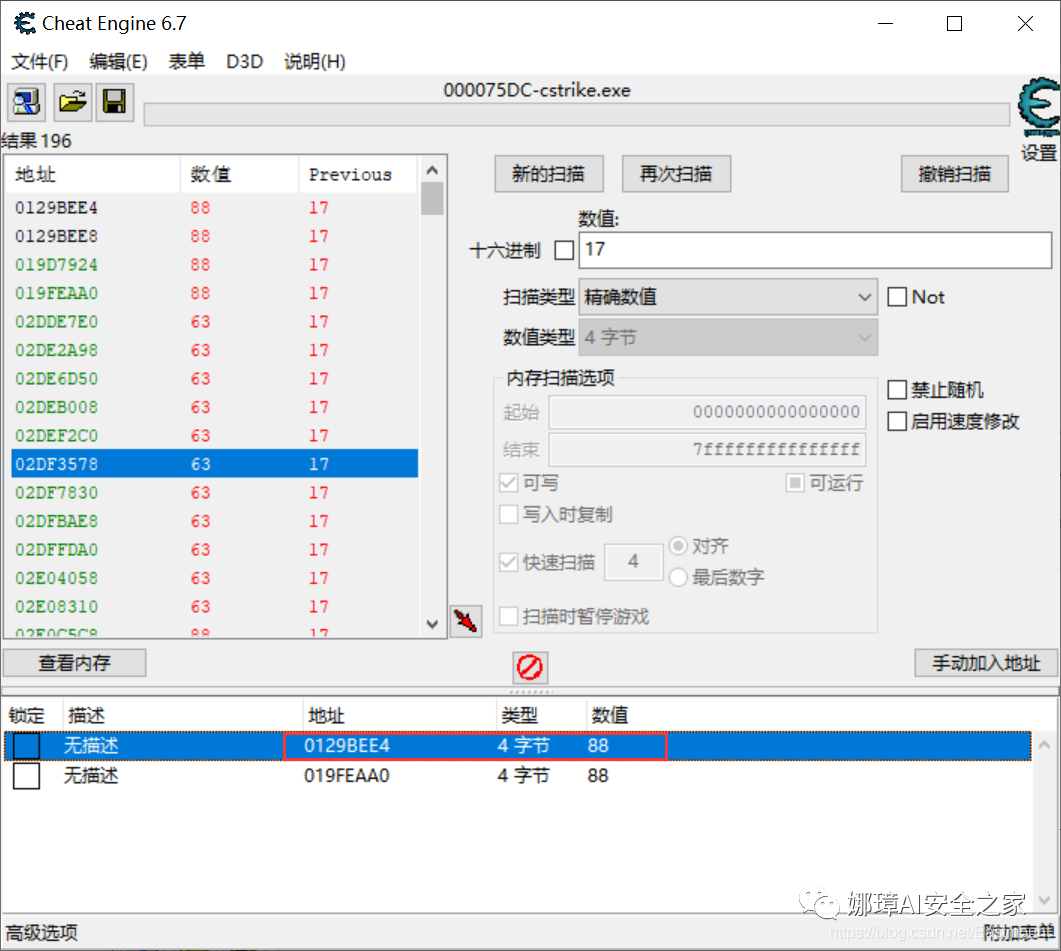Select result row 02DFBAE8
This screenshot has width=1061, height=951.
click(215, 521)
